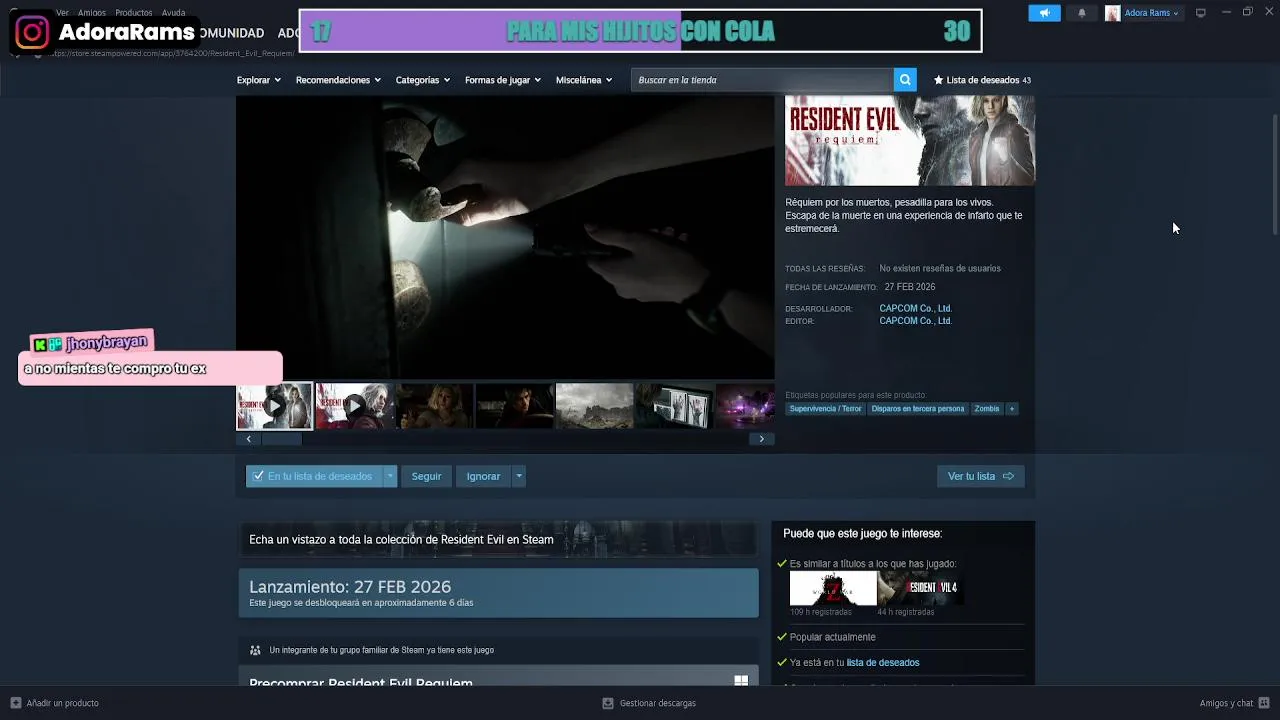The image size is (1280, 720).
Task: Click the Ignorar button
Action: tap(483, 476)
